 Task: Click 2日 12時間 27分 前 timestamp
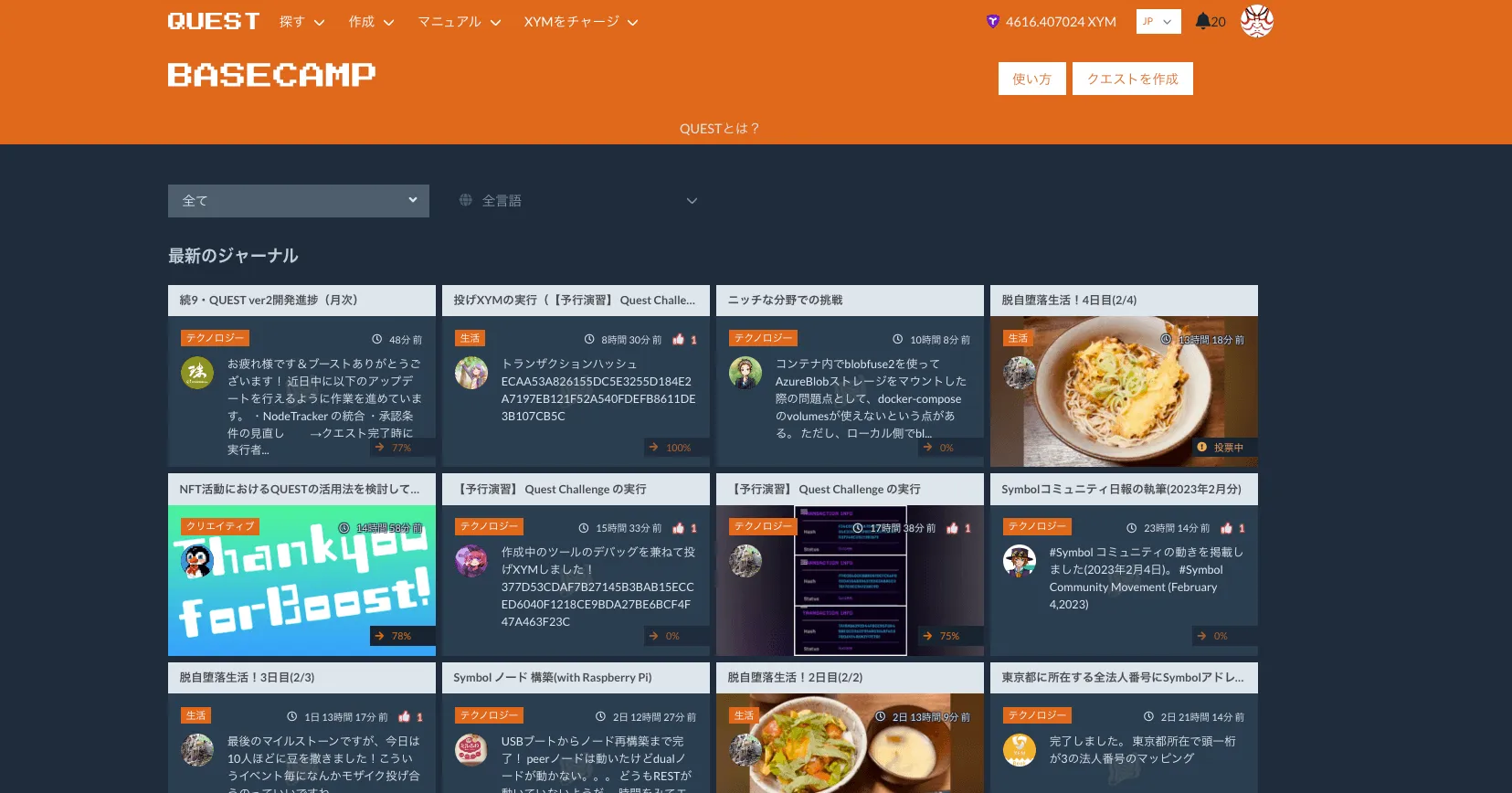click(x=654, y=717)
